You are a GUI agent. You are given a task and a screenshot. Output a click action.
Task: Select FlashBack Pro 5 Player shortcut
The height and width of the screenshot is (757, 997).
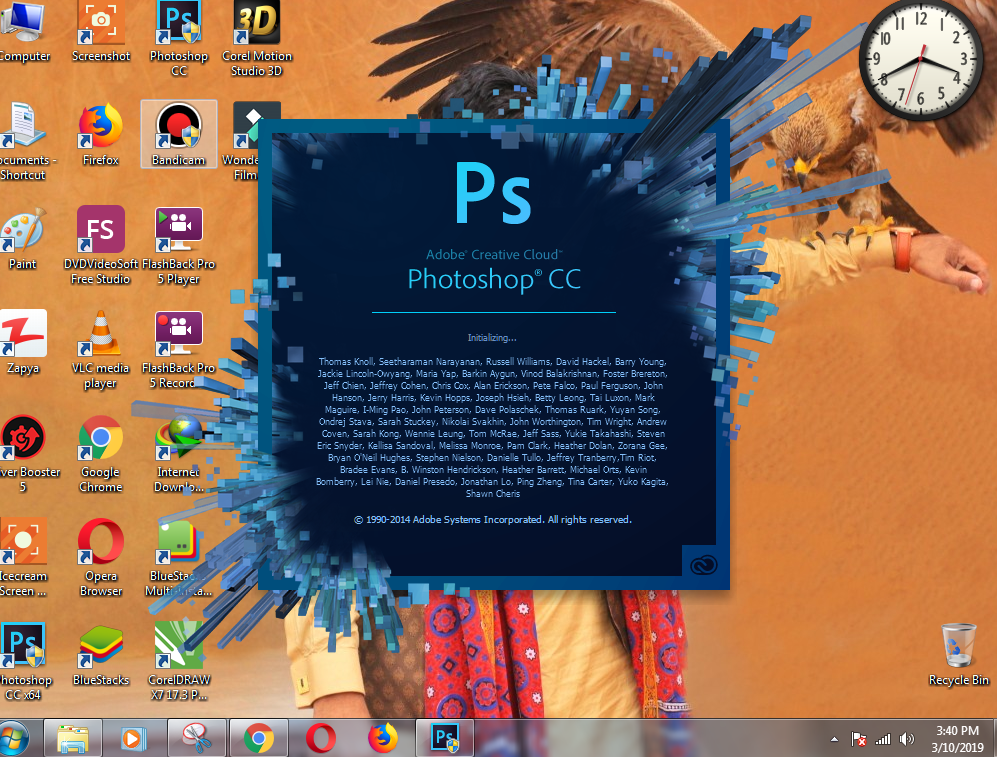pos(179,245)
